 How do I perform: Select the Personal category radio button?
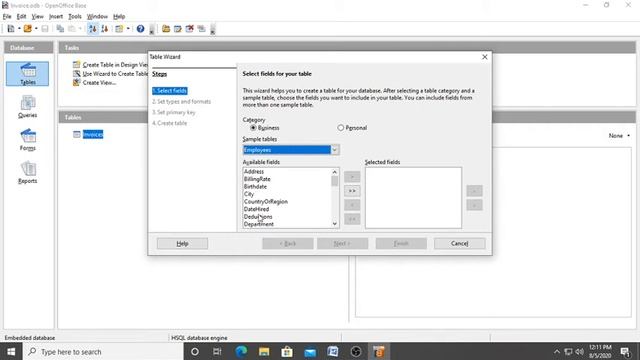tap(340, 128)
